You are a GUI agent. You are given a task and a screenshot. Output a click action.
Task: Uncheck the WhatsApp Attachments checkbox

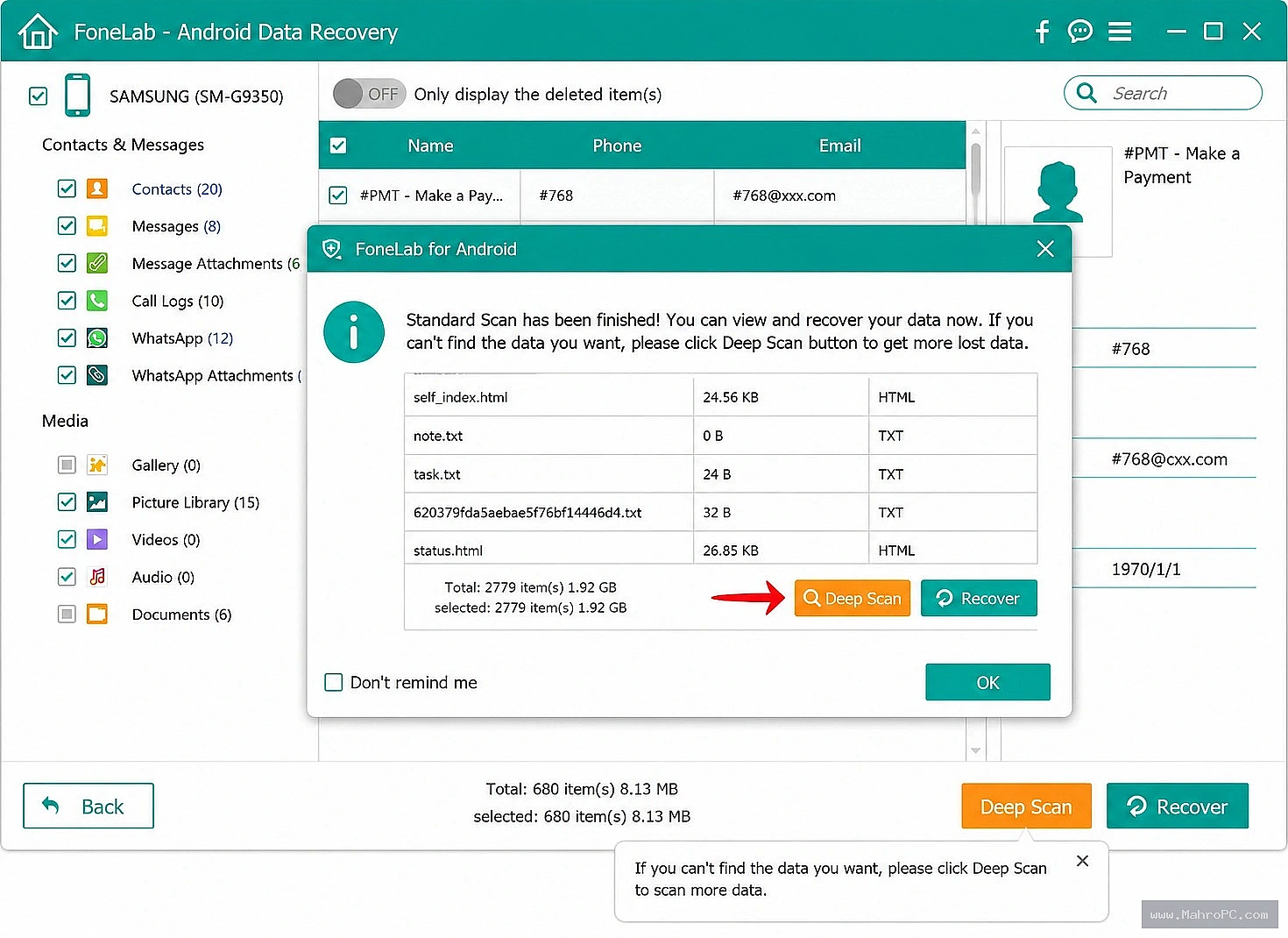(x=67, y=375)
